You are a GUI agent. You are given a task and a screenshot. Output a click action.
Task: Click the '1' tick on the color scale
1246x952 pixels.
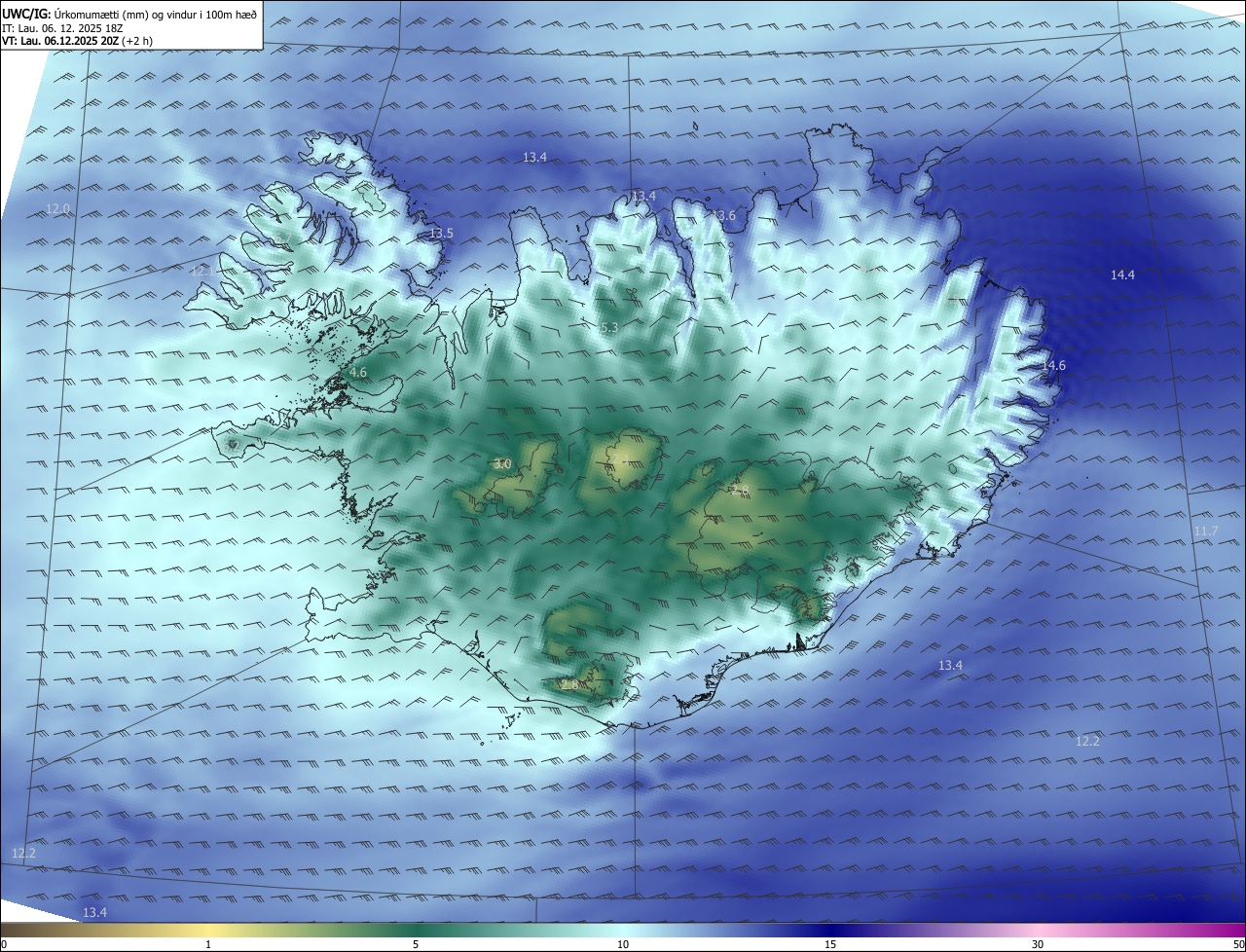pos(208,944)
